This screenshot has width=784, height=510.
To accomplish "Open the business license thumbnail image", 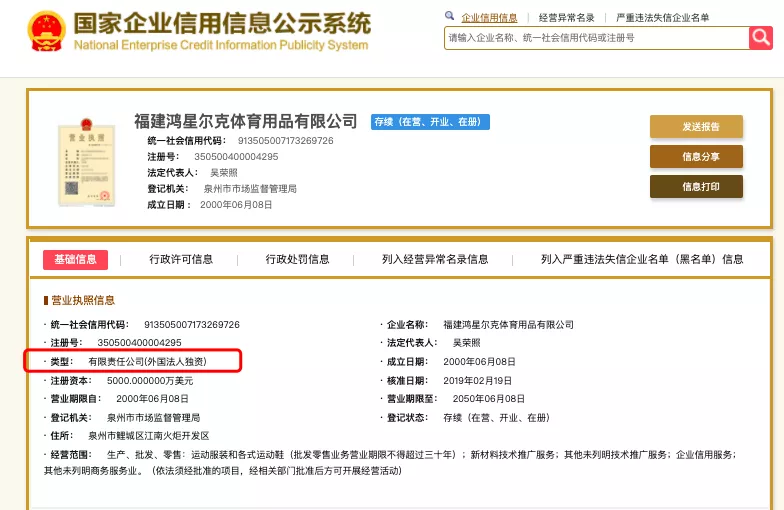I will pos(86,162).
